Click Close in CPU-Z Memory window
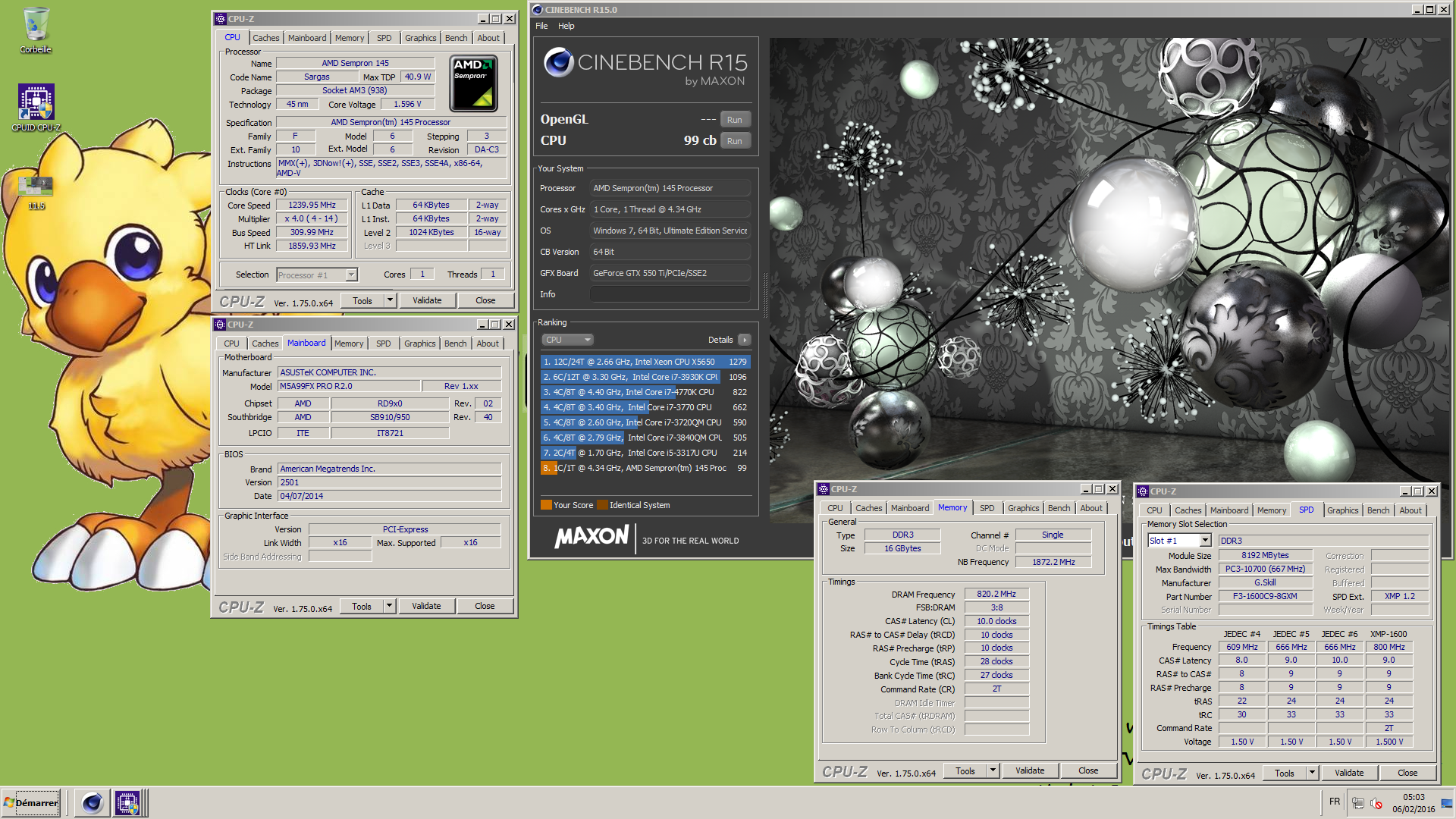Screen dimensions: 1456x819 (1088, 770)
